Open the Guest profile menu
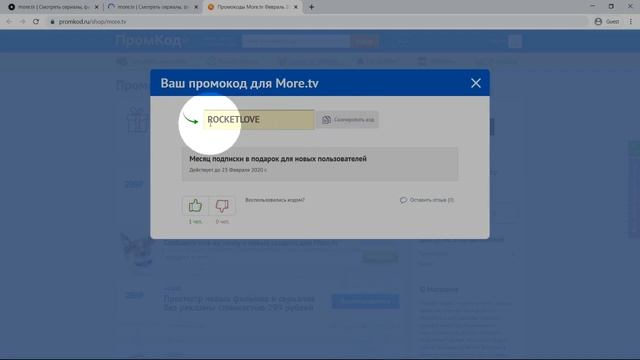Image resolution: width=640 pixels, height=360 pixels. [607, 22]
